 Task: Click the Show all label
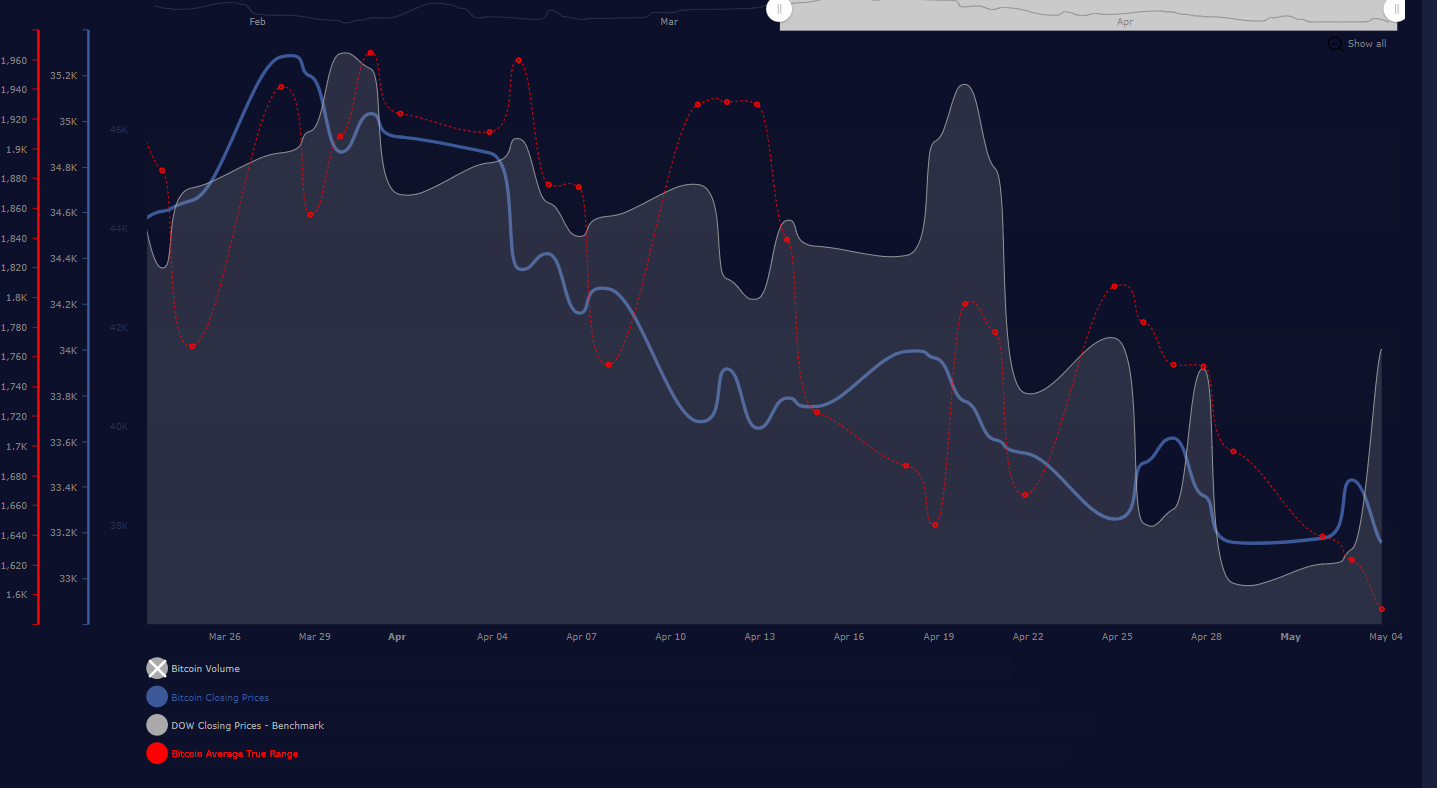[x=1367, y=44]
